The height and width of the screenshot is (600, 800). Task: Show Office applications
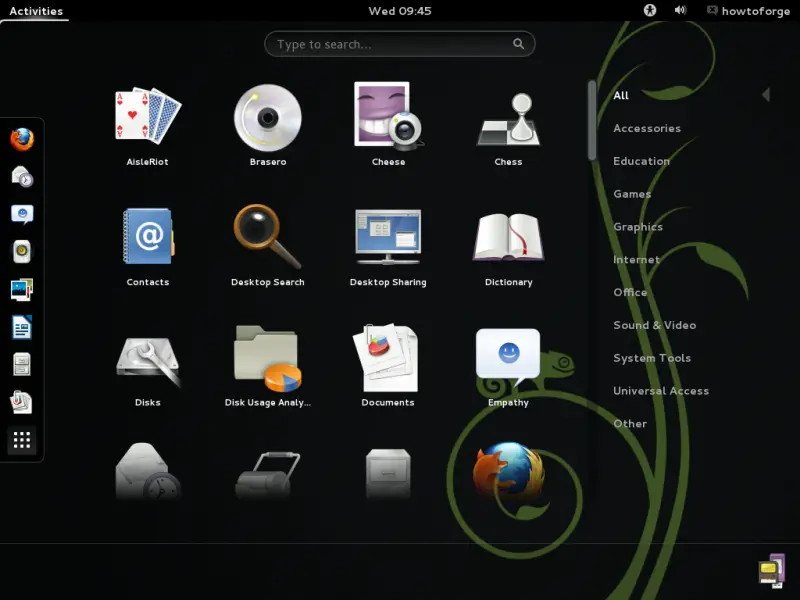630,292
